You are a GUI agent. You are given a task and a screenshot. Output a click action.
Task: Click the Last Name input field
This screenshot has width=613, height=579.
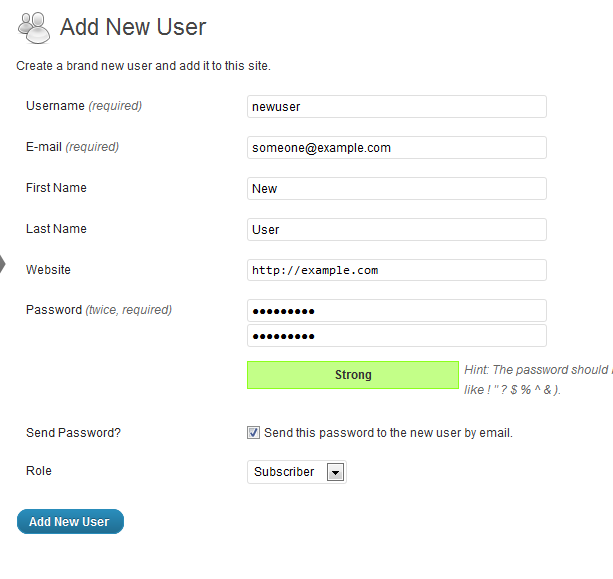pyautogui.click(x=396, y=229)
